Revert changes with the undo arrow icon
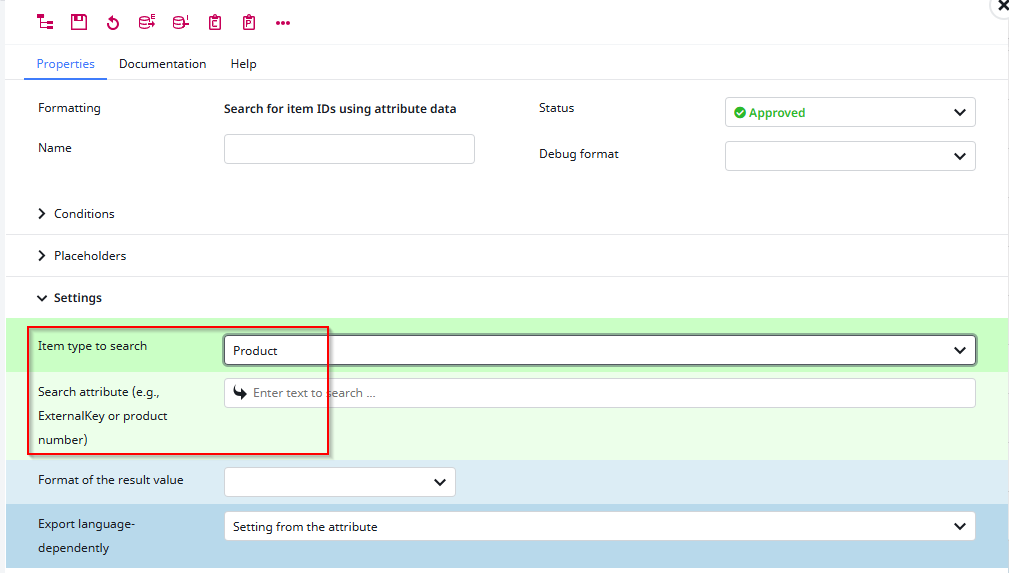The image size is (1009, 573). (x=113, y=23)
